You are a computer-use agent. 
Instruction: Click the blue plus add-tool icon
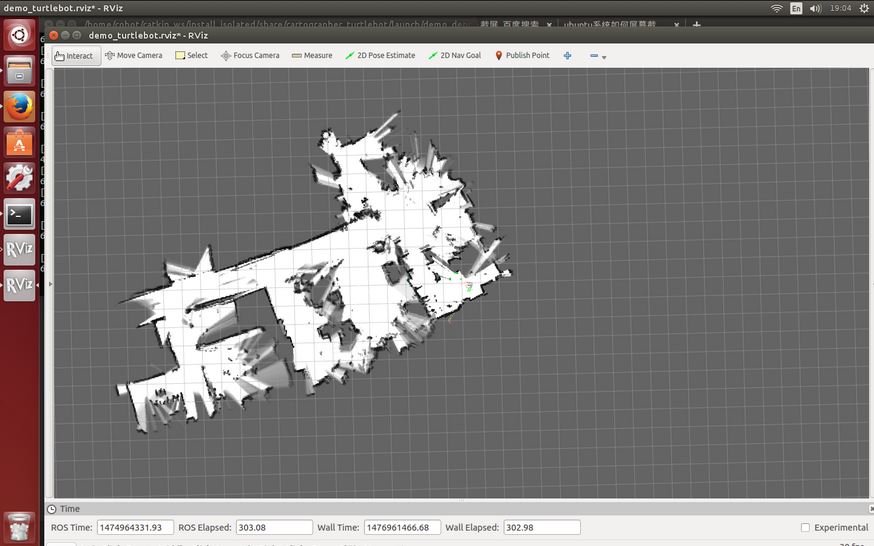click(x=568, y=56)
